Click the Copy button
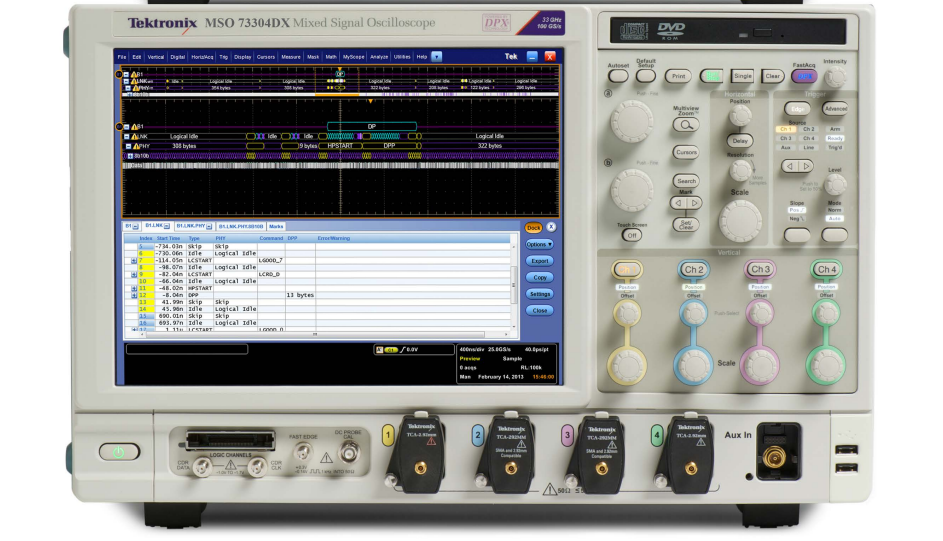The image size is (943, 541). coord(539,278)
